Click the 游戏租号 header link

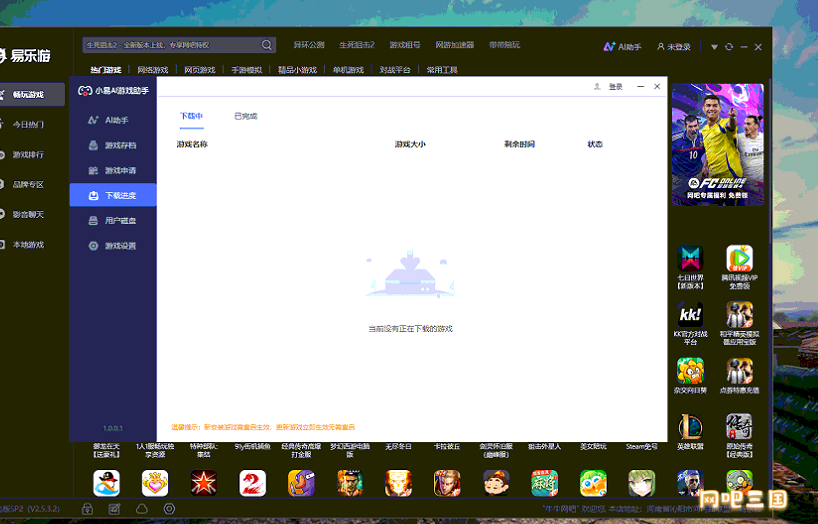coord(405,45)
